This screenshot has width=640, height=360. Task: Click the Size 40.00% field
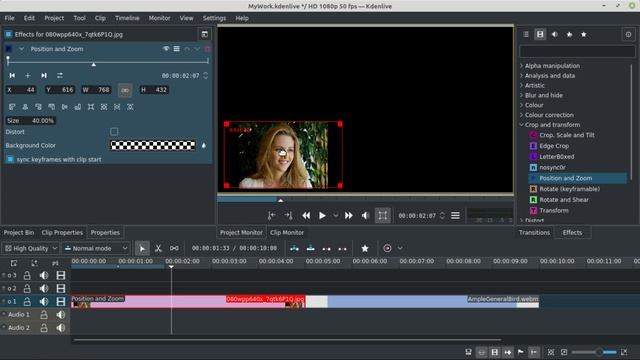[x=31, y=121]
